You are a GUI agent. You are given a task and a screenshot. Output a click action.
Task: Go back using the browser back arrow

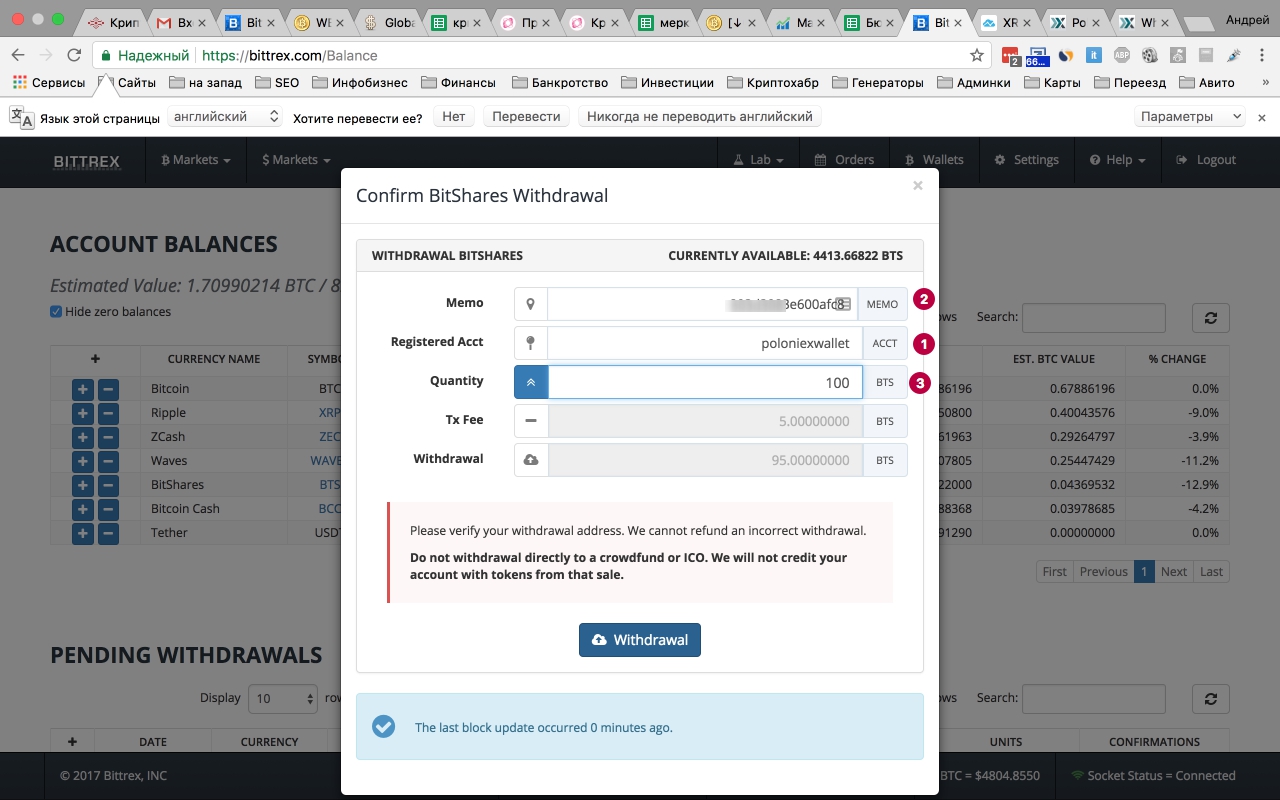[x=19, y=55]
